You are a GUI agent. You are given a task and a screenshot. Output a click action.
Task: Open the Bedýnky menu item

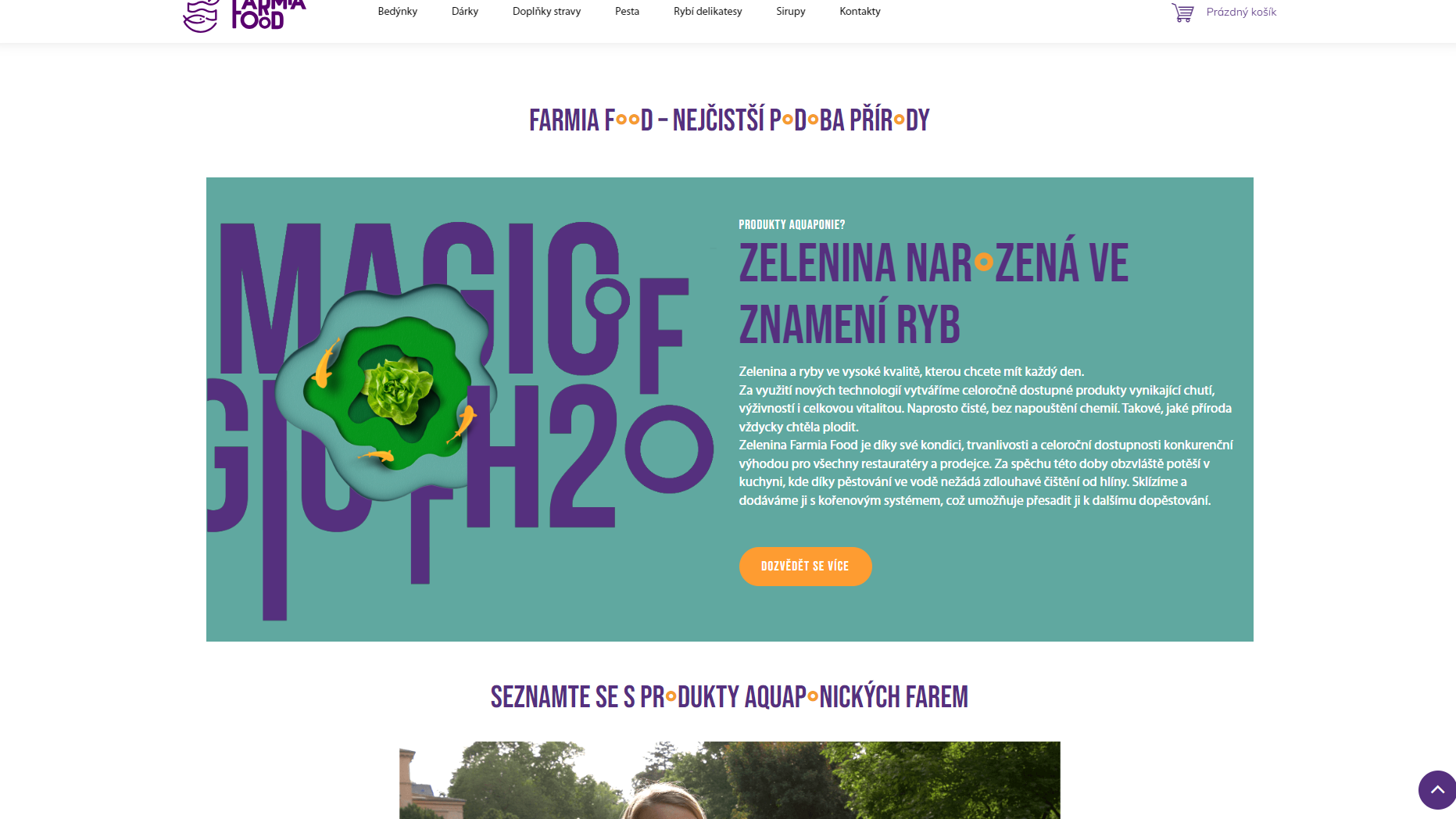tap(397, 12)
